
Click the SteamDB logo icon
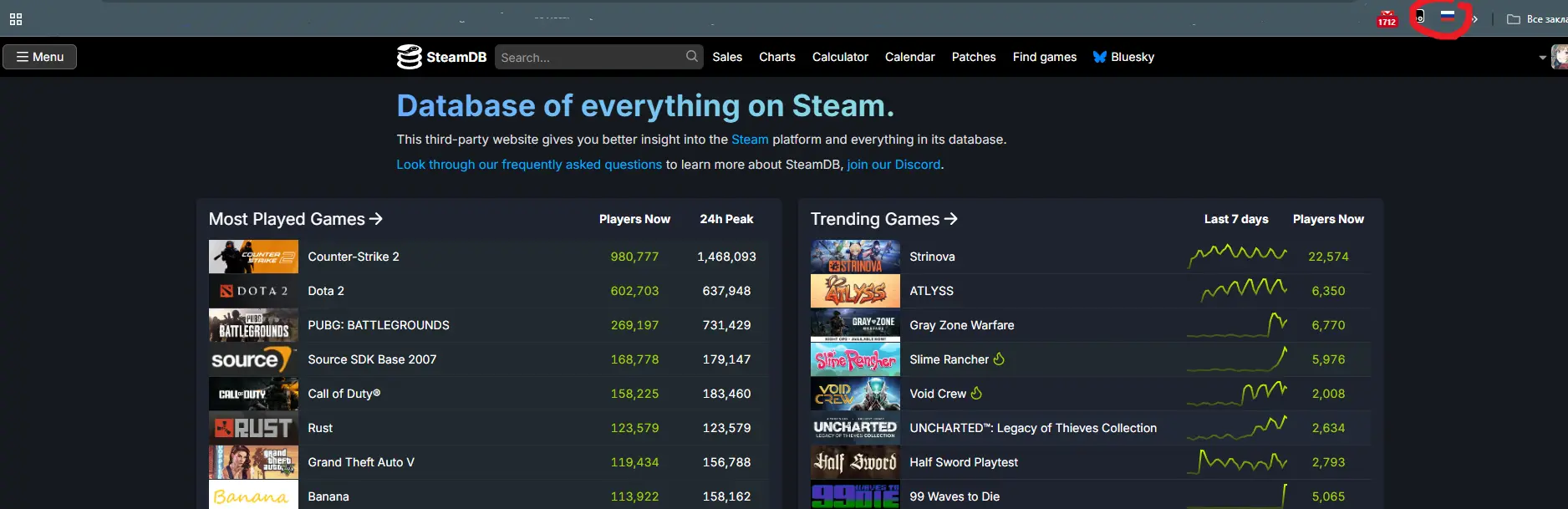[409, 57]
